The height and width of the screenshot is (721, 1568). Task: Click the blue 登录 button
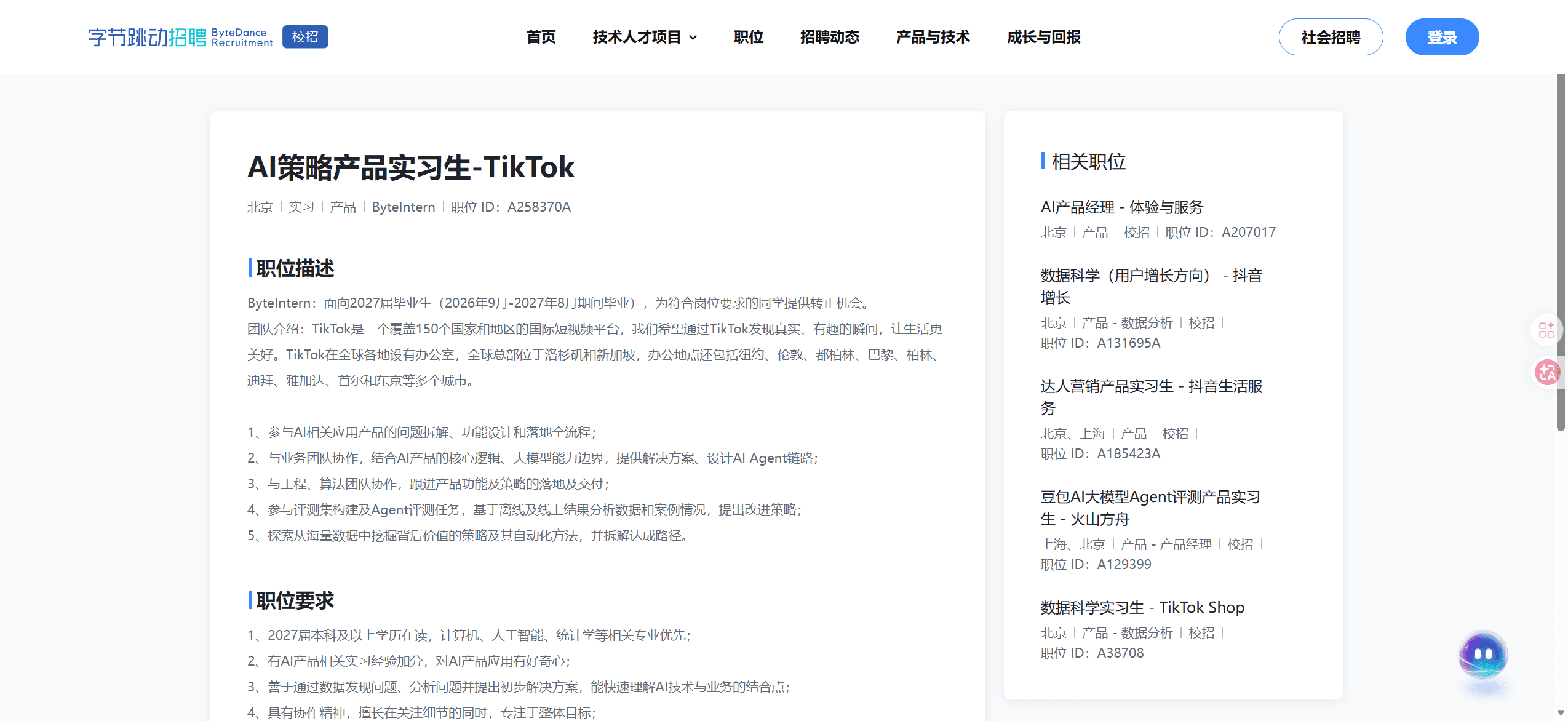point(1442,37)
